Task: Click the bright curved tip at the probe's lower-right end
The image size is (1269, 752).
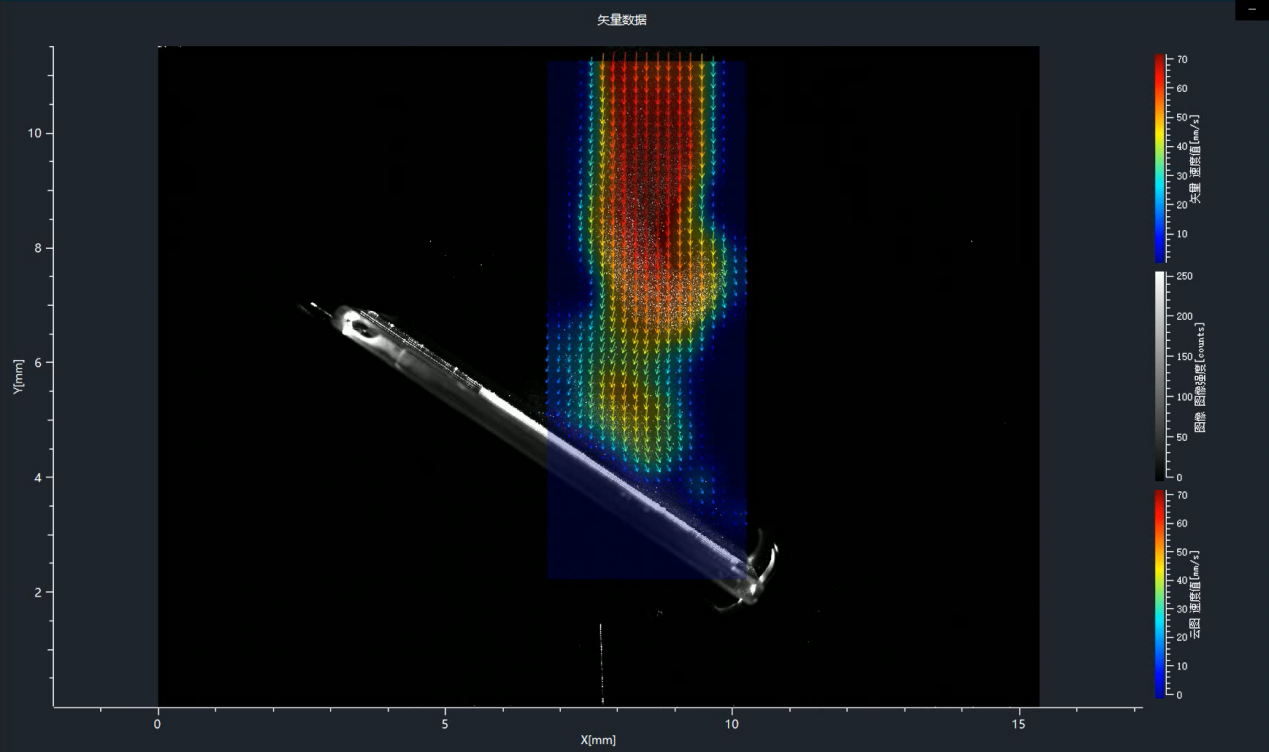Action: click(758, 575)
